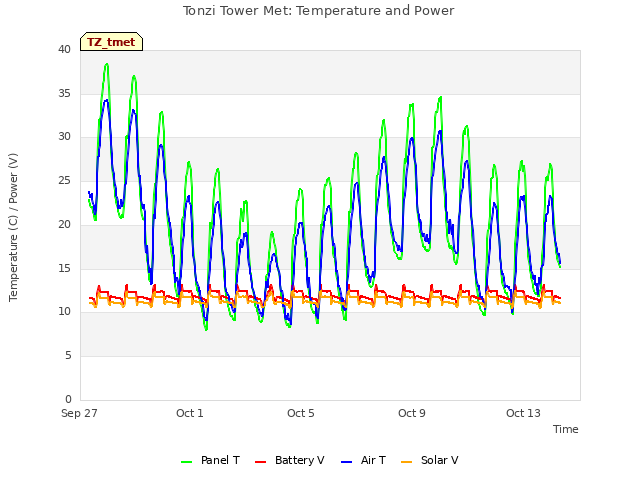Click the 40 y-axis tick label
Image resolution: width=640 pixels, height=480 pixels.
[64, 50]
